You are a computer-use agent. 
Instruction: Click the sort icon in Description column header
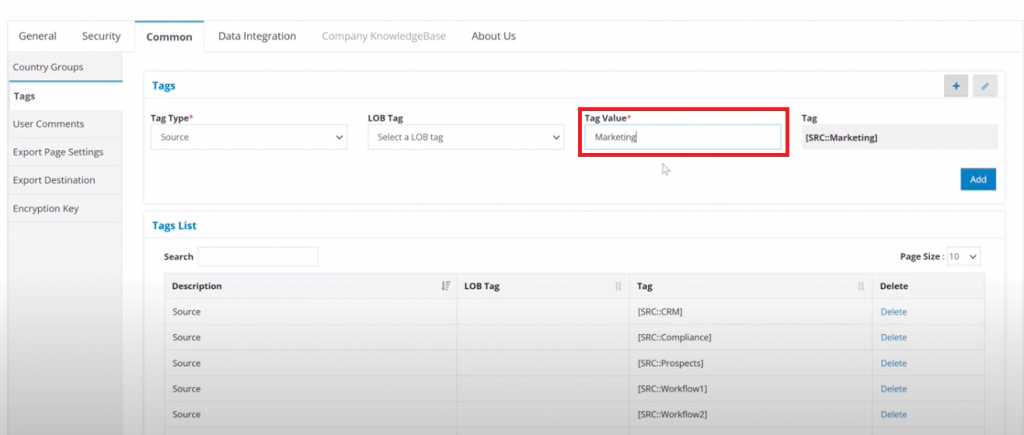click(445, 286)
